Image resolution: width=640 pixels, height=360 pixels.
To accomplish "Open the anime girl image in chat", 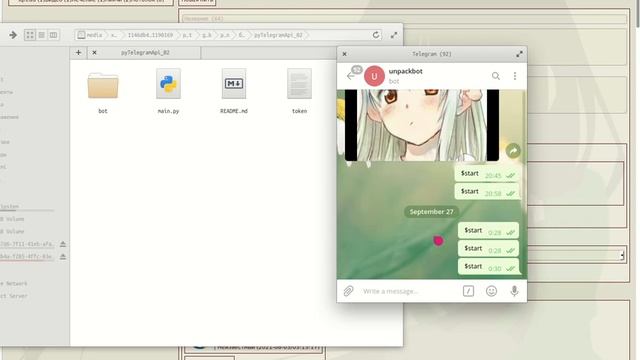I will click(422, 125).
